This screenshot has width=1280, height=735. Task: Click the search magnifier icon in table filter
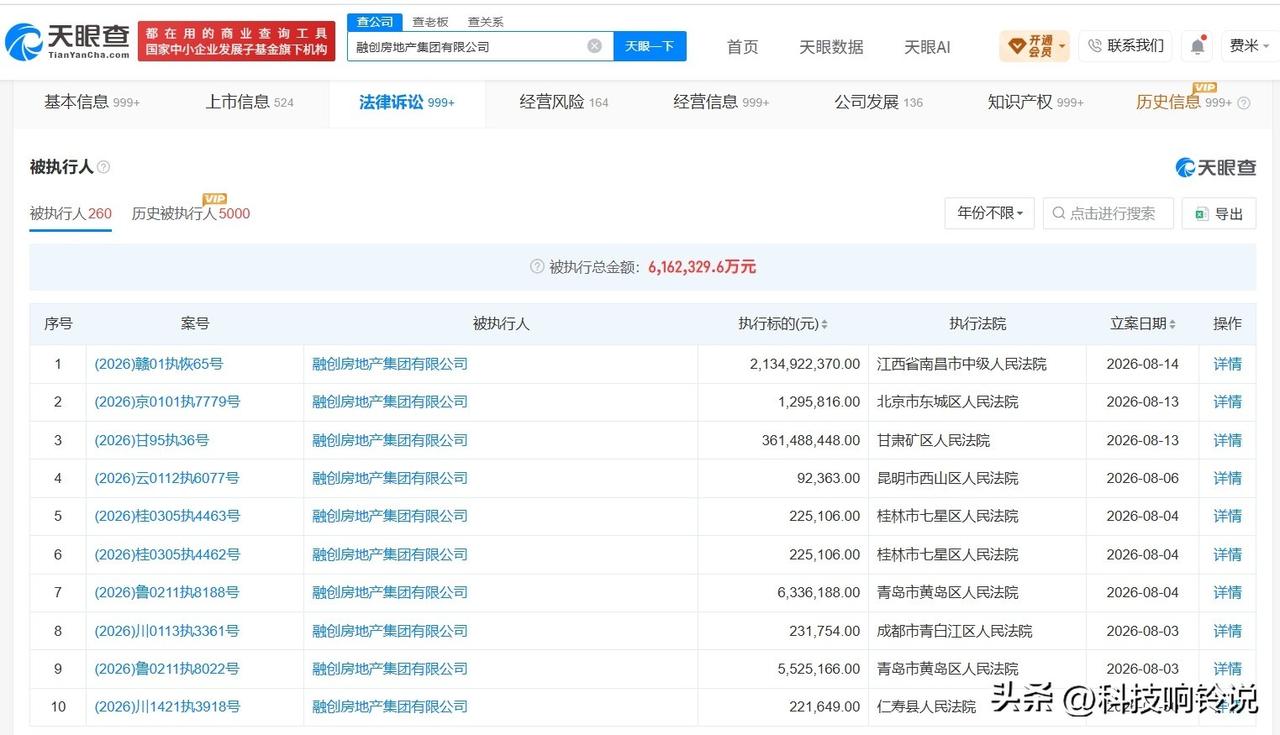click(1059, 213)
